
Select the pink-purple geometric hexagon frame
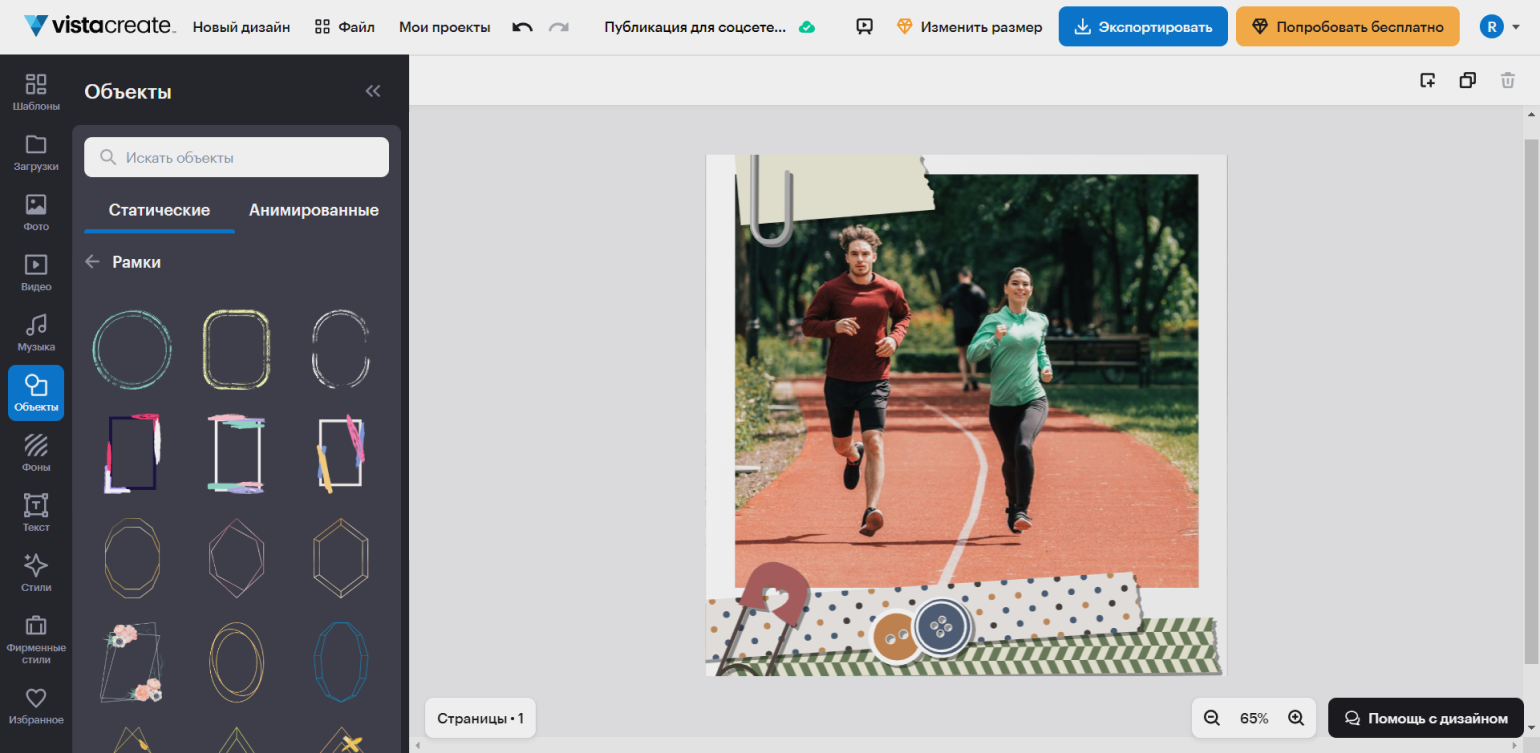pyautogui.click(x=236, y=558)
